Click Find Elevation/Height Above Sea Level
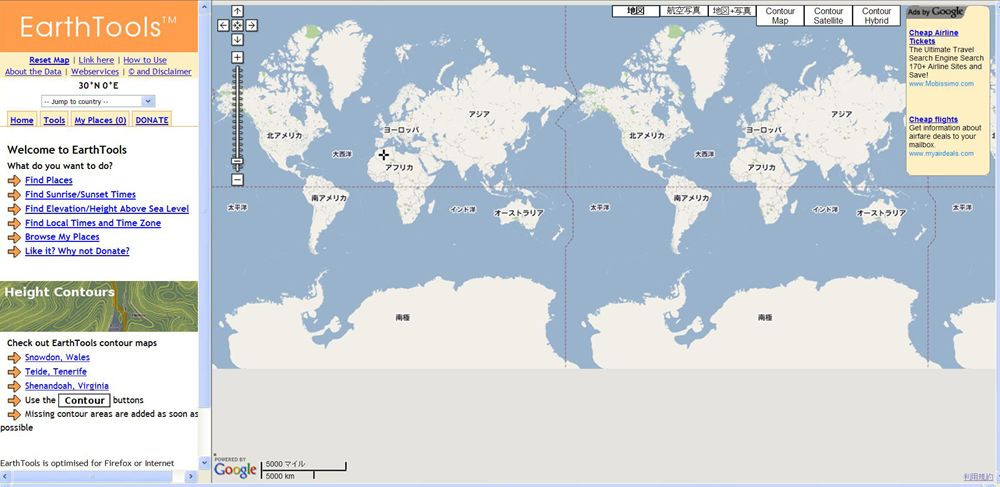The height and width of the screenshot is (487, 1000). 107,208
